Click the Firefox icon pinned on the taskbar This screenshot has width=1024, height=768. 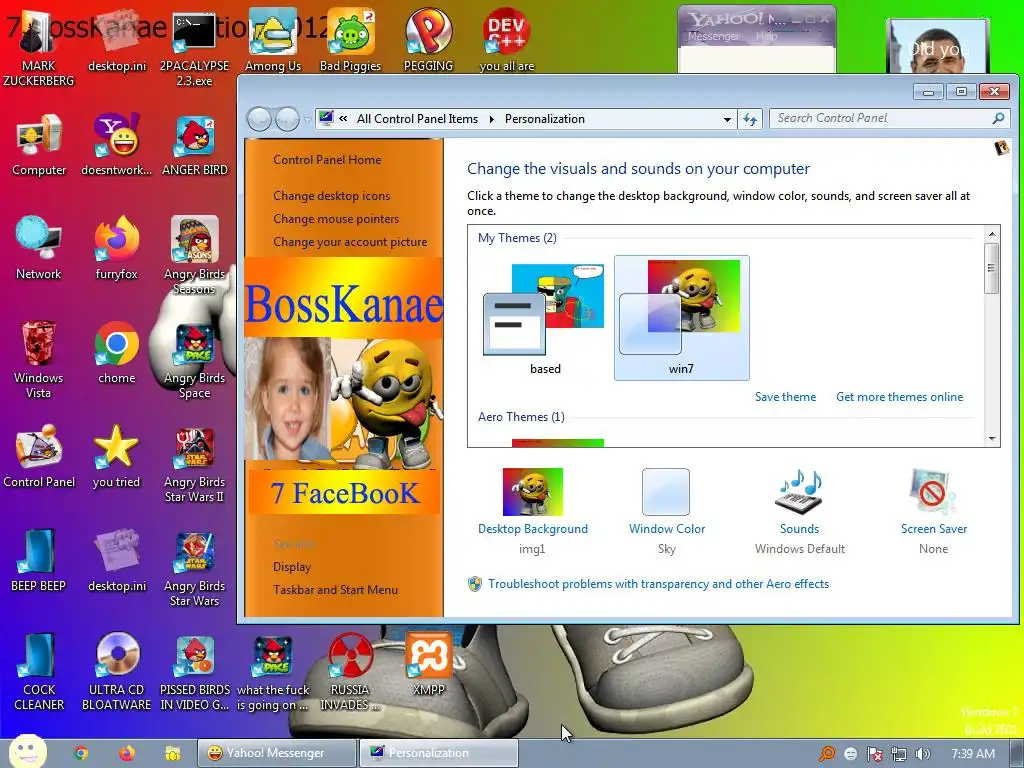(127, 753)
